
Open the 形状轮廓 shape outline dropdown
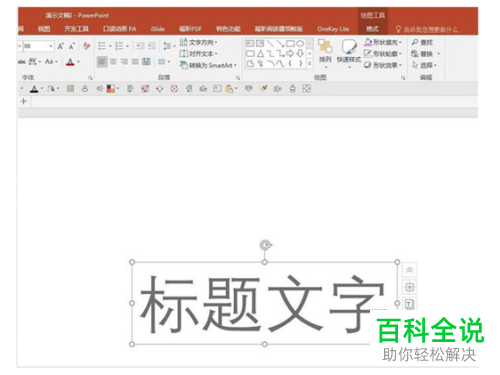383,54
